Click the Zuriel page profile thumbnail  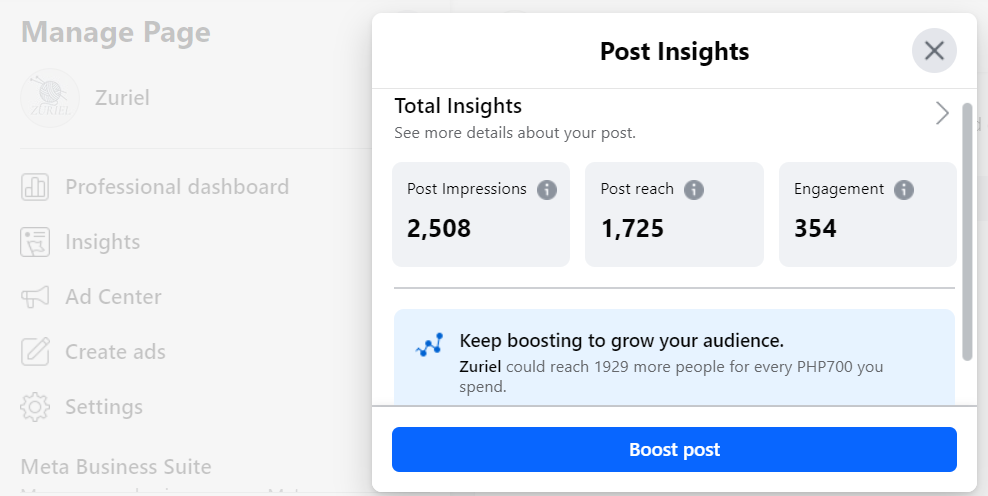pos(50,98)
